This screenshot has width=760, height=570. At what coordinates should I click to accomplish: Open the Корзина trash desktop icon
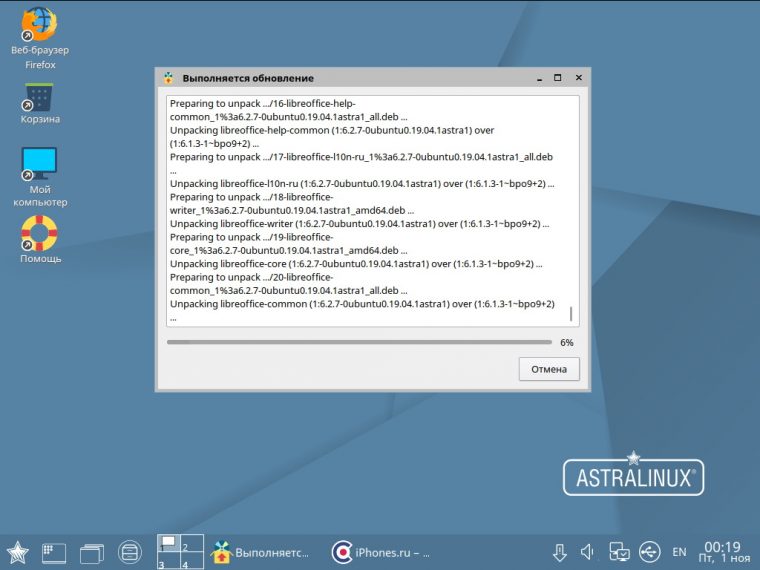[x=39, y=104]
